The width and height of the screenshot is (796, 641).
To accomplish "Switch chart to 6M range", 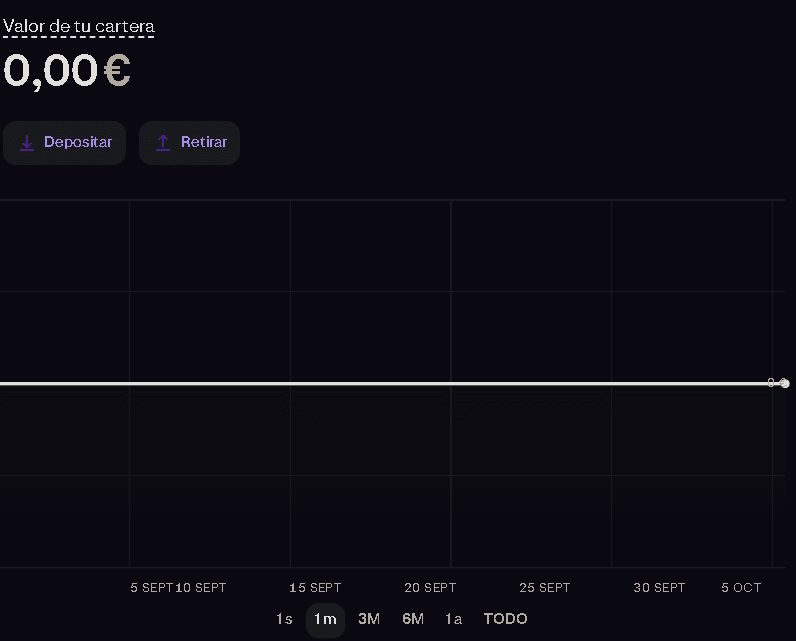I will click(x=413, y=619).
